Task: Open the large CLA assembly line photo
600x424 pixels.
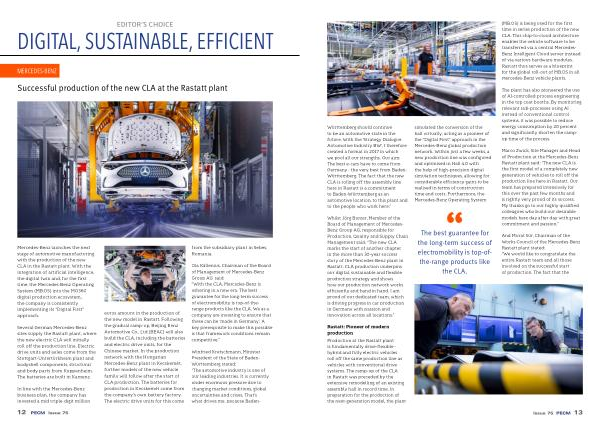Action: pos(145,169)
